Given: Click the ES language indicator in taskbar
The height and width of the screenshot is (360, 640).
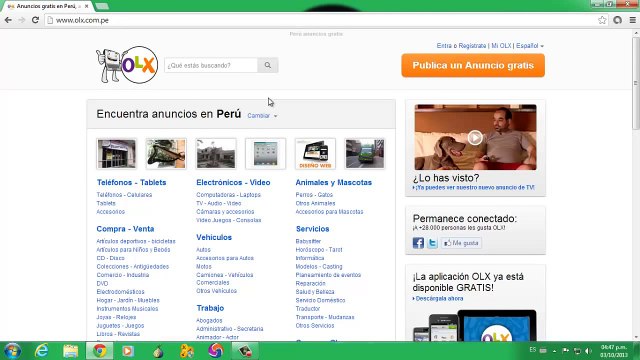Looking at the screenshot, I should click(533, 350).
